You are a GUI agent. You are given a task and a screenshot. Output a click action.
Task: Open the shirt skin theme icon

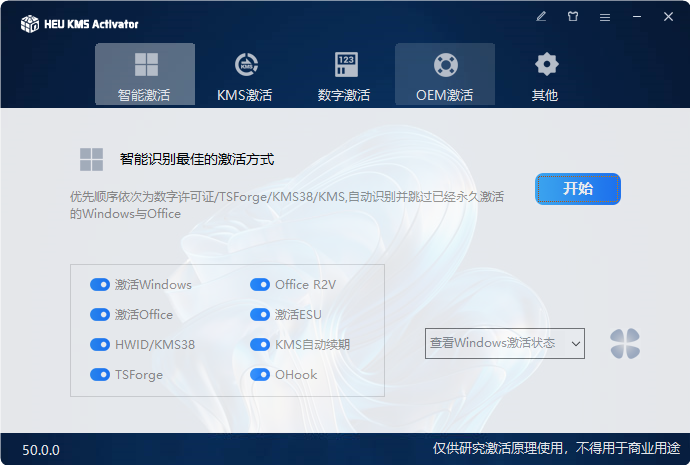573,17
